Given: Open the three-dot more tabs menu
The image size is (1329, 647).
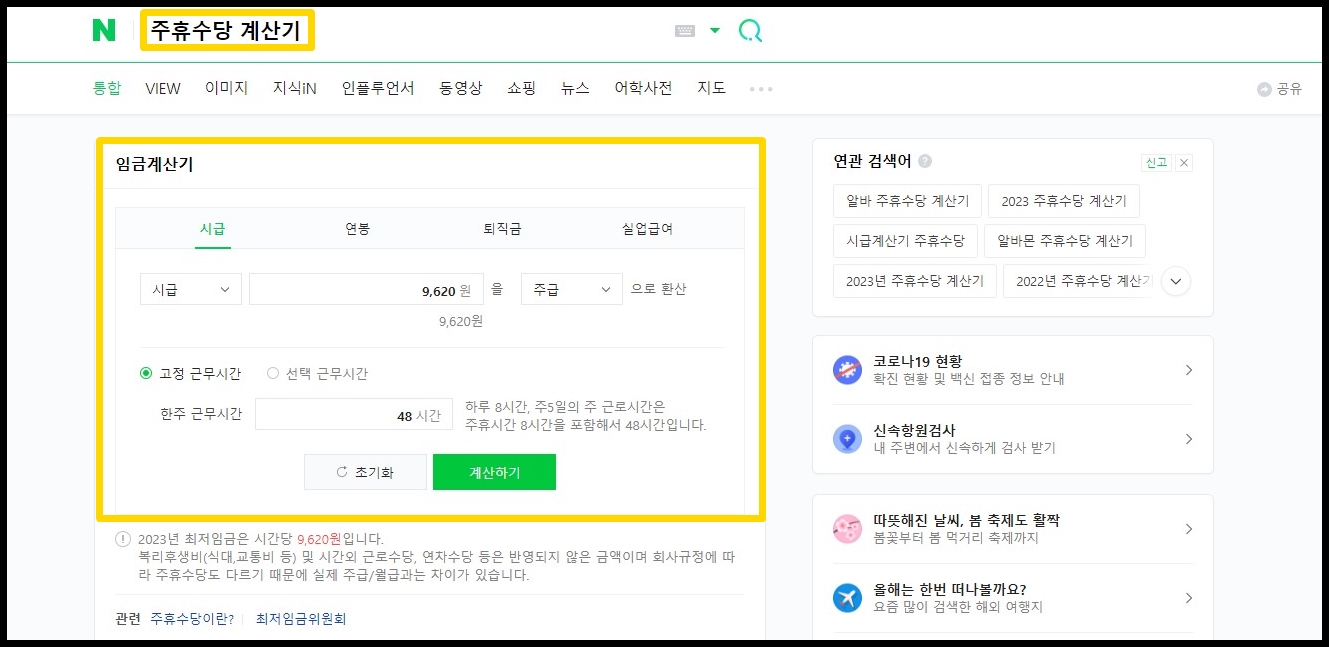Looking at the screenshot, I should pyautogui.click(x=761, y=89).
